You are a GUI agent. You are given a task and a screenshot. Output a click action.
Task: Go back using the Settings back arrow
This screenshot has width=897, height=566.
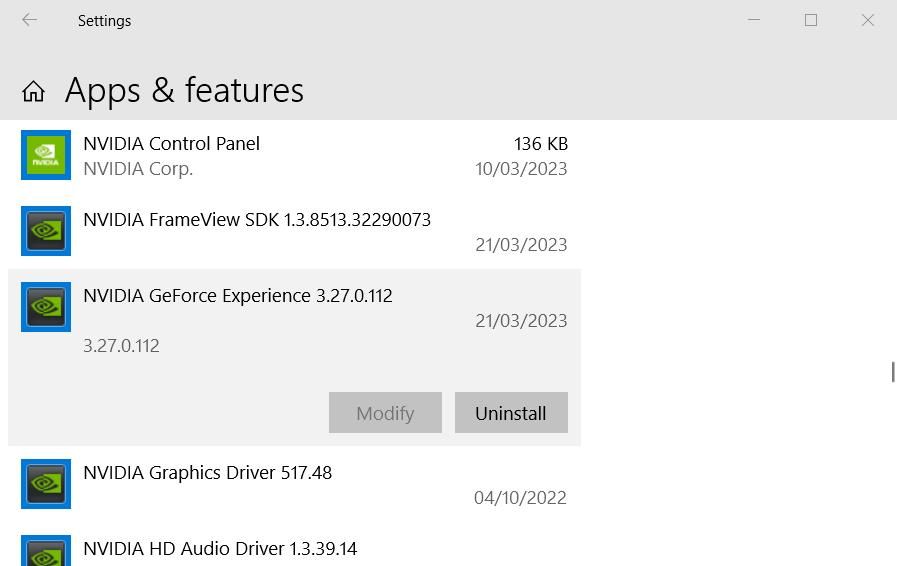pyautogui.click(x=29, y=20)
